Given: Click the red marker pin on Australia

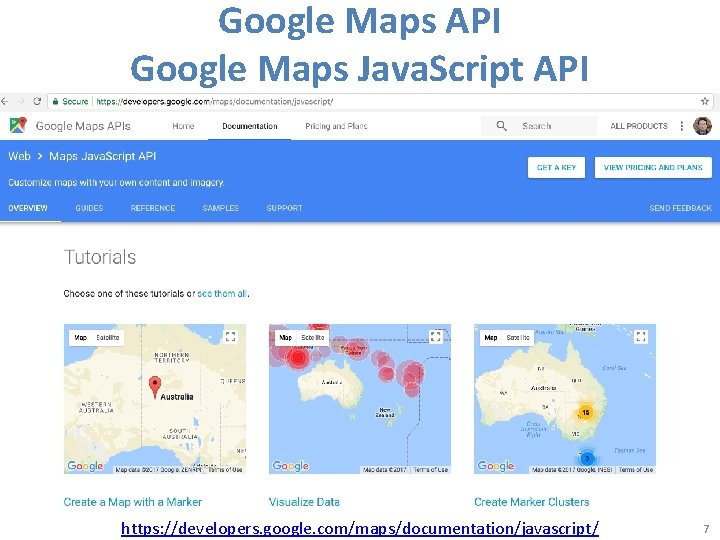Looking at the screenshot, I should (155, 387).
